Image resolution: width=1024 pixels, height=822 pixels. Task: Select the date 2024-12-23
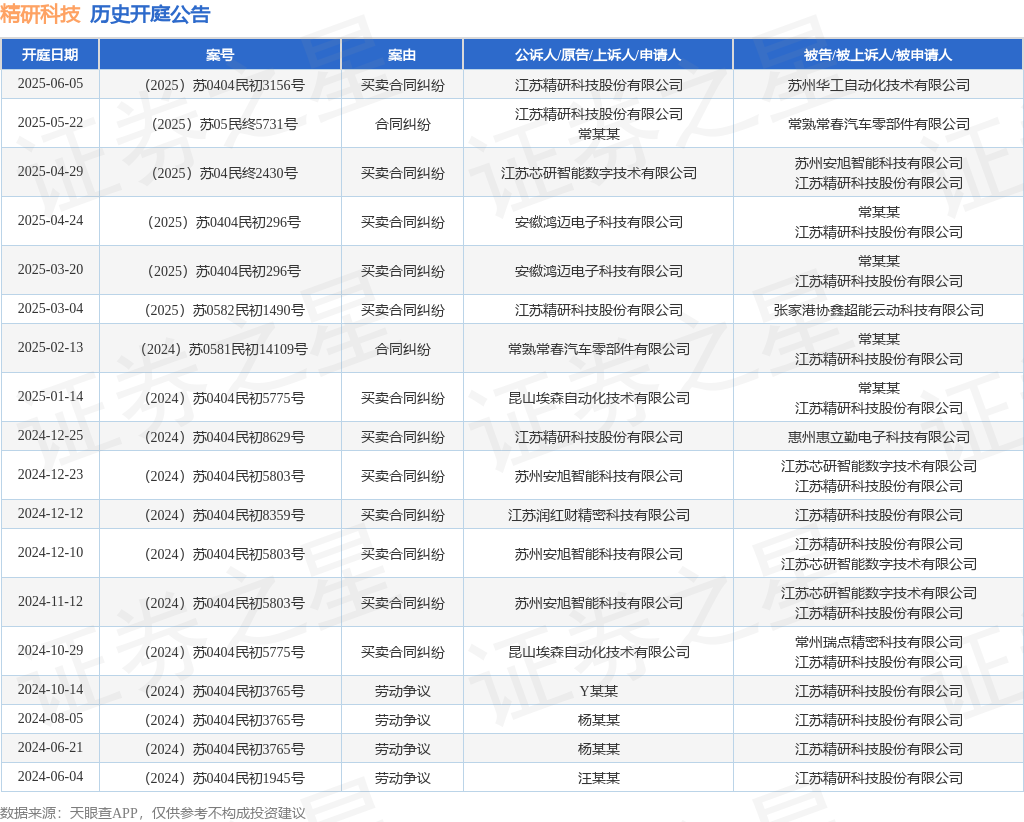point(50,475)
